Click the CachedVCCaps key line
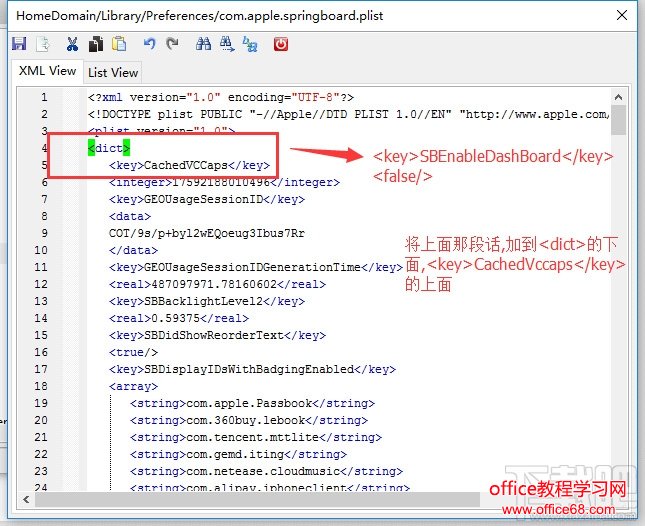 190,165
